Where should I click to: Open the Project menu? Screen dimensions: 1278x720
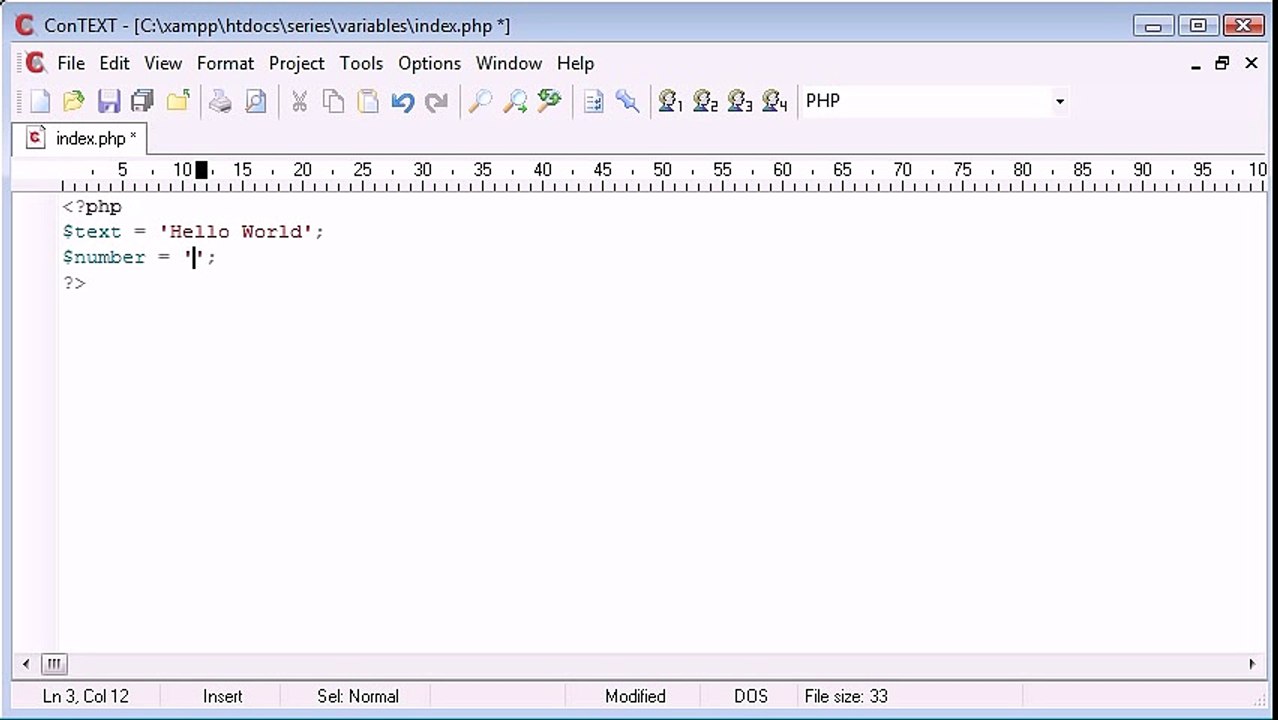(x=297, y=63)
